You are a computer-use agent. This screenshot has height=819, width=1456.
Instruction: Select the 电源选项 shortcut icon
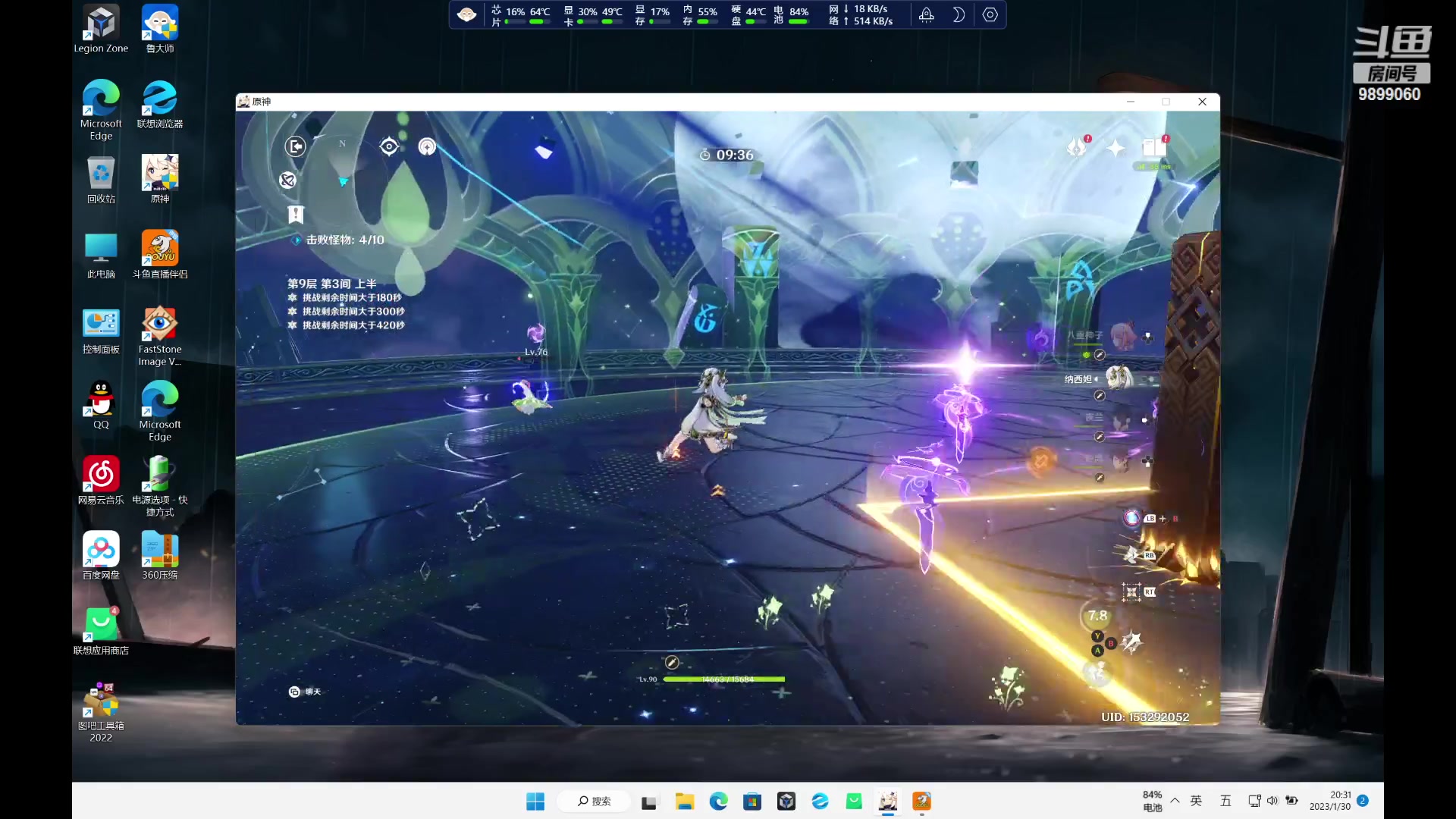[x=160, y=487]
